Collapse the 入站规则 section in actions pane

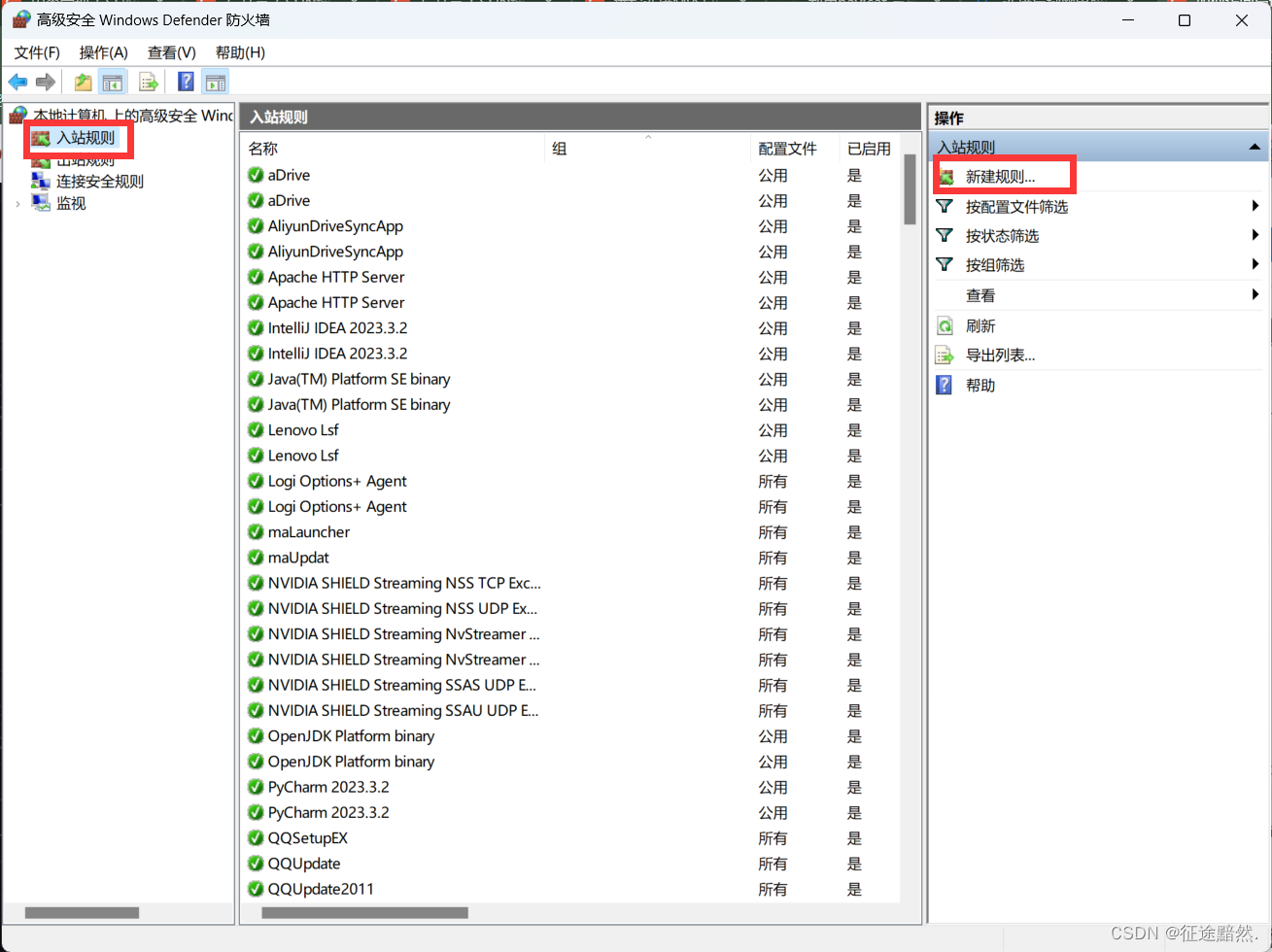[1255, 148]
